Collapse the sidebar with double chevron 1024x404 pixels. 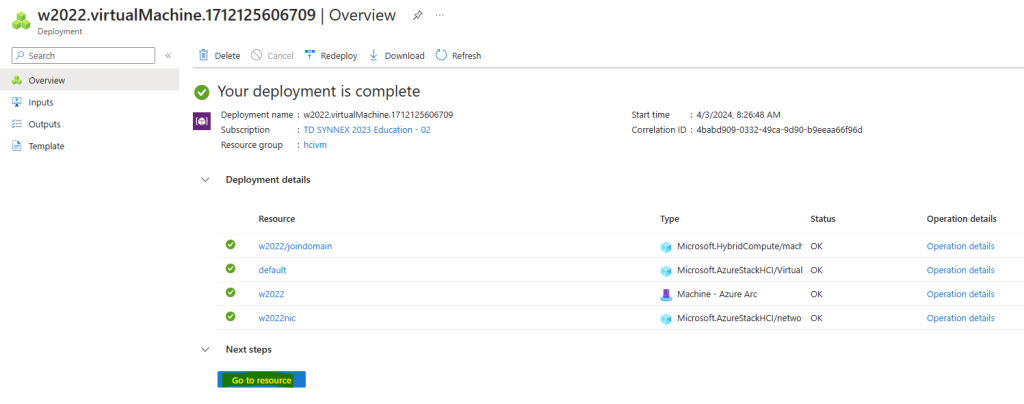point(168,56)
